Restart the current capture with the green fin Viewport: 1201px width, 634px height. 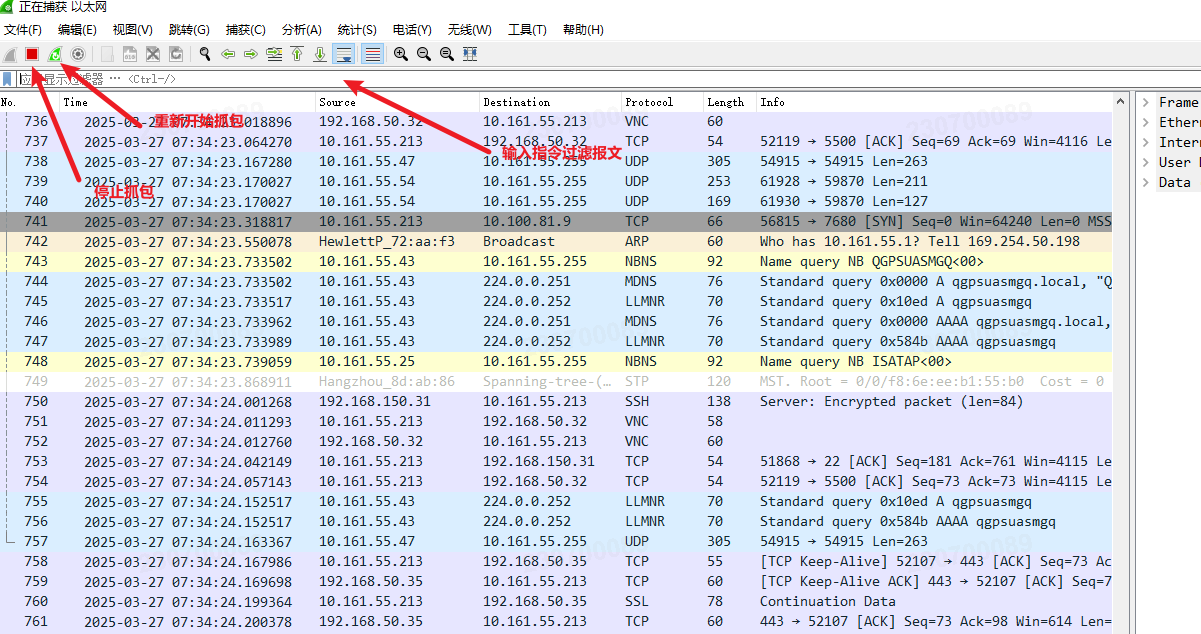(x=55, y=54)
